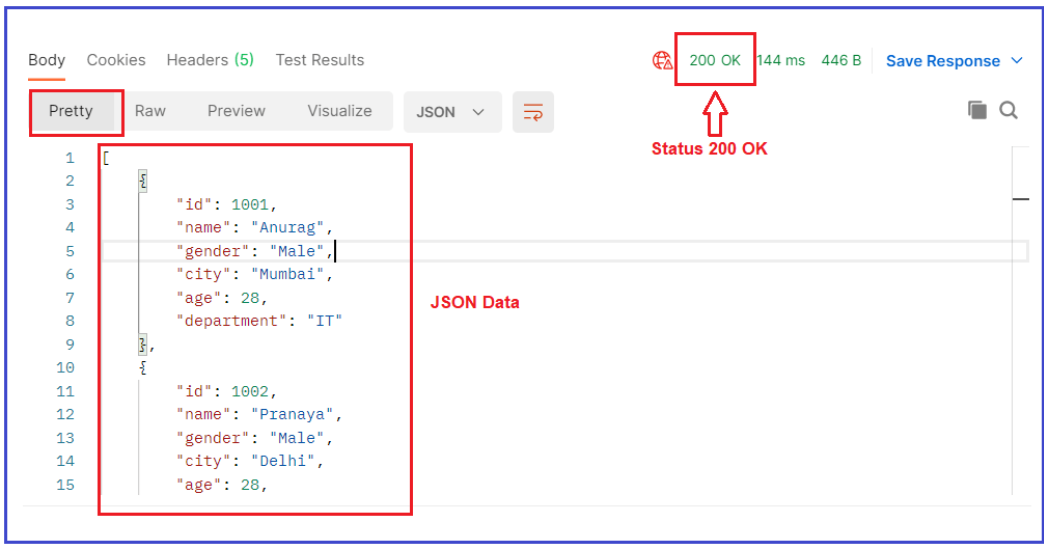The height and width of the screenshot is (547, 1047).
Task: Click the network globe warning icon
Action: point(662,61)
